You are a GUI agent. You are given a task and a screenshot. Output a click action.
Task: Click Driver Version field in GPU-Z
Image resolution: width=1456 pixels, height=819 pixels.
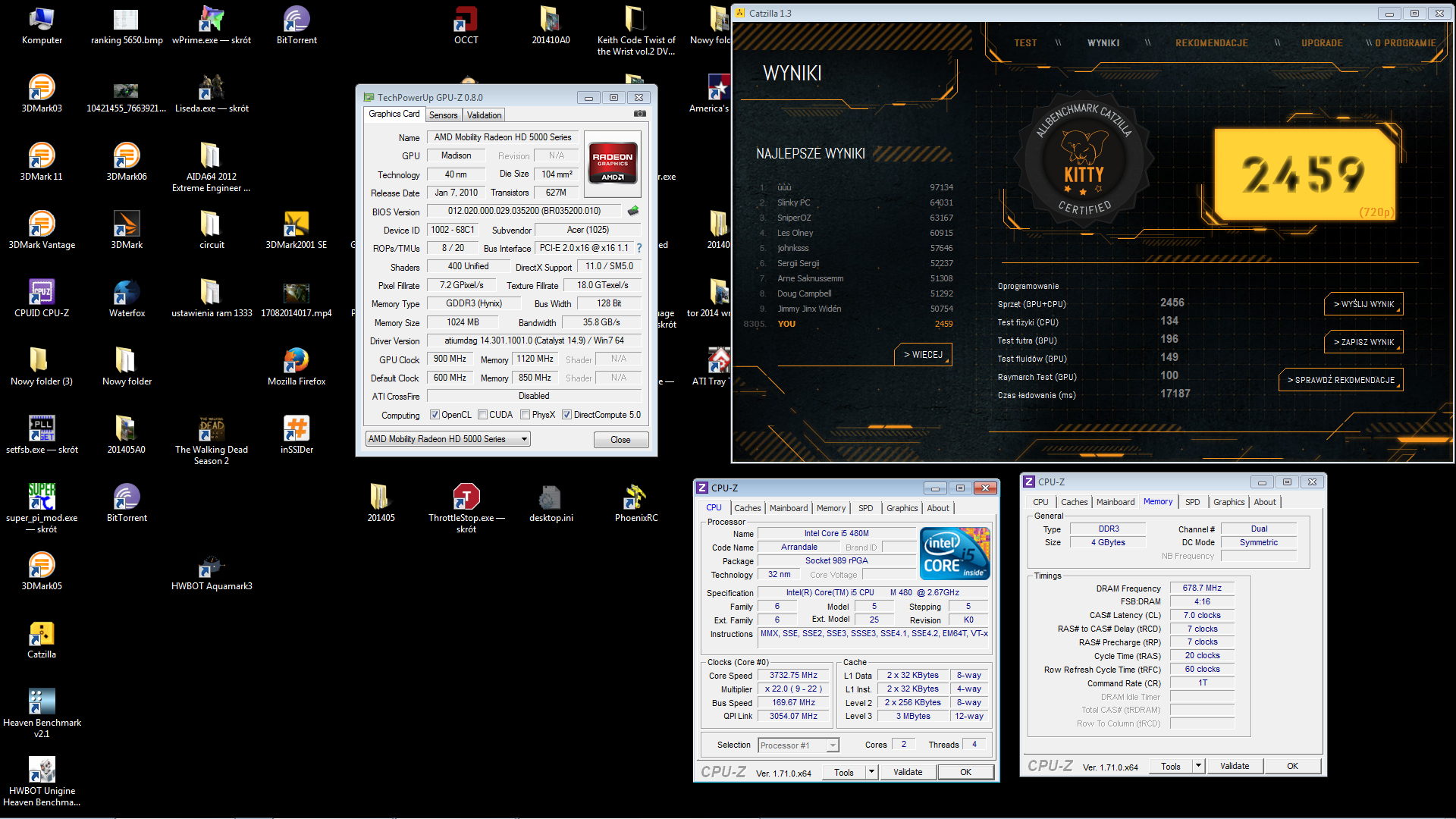coord(534,340)
